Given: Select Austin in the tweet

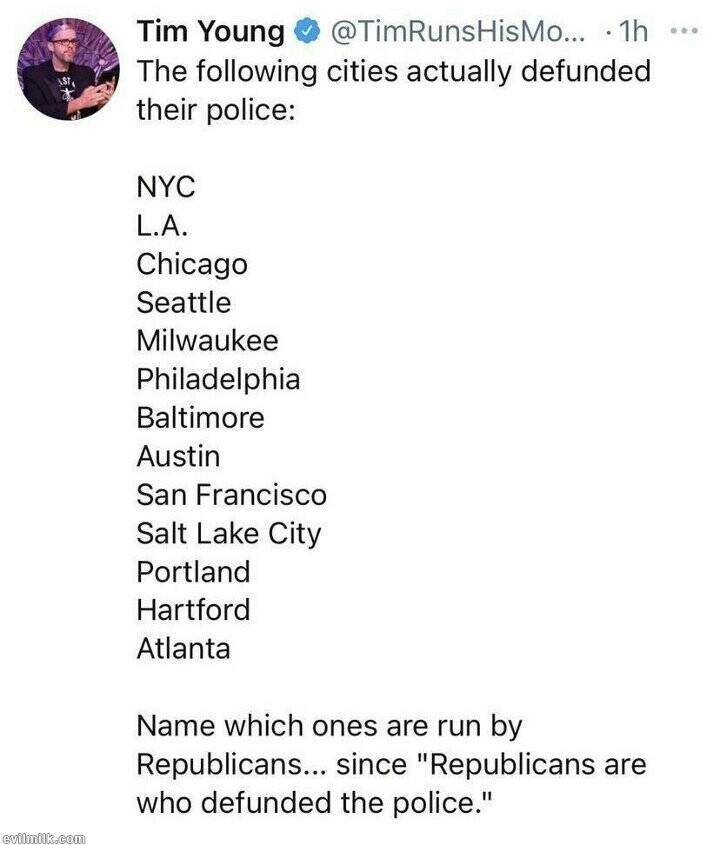Looking at the screenshot, I should 178,456.
